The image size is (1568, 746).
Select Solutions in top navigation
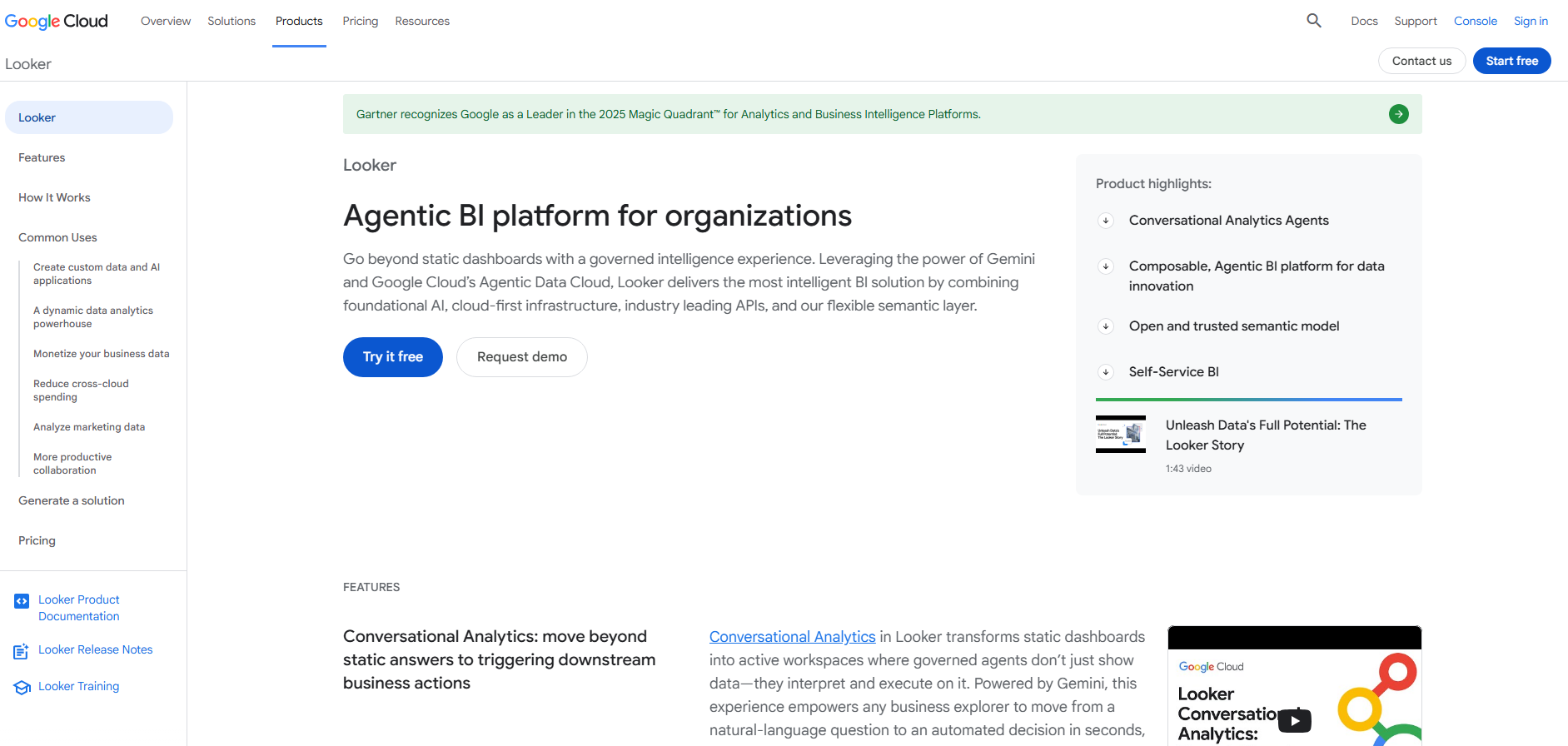coord(231,21)
